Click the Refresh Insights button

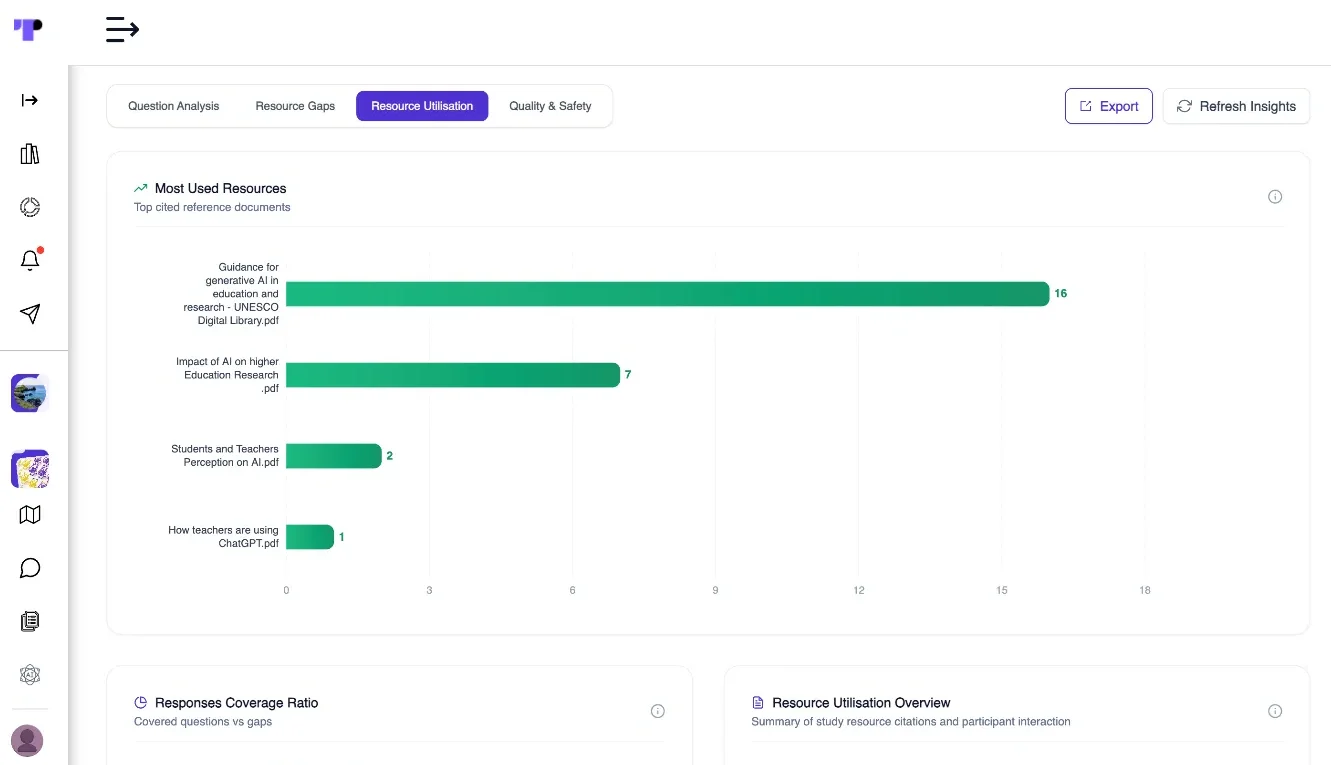1236,106
